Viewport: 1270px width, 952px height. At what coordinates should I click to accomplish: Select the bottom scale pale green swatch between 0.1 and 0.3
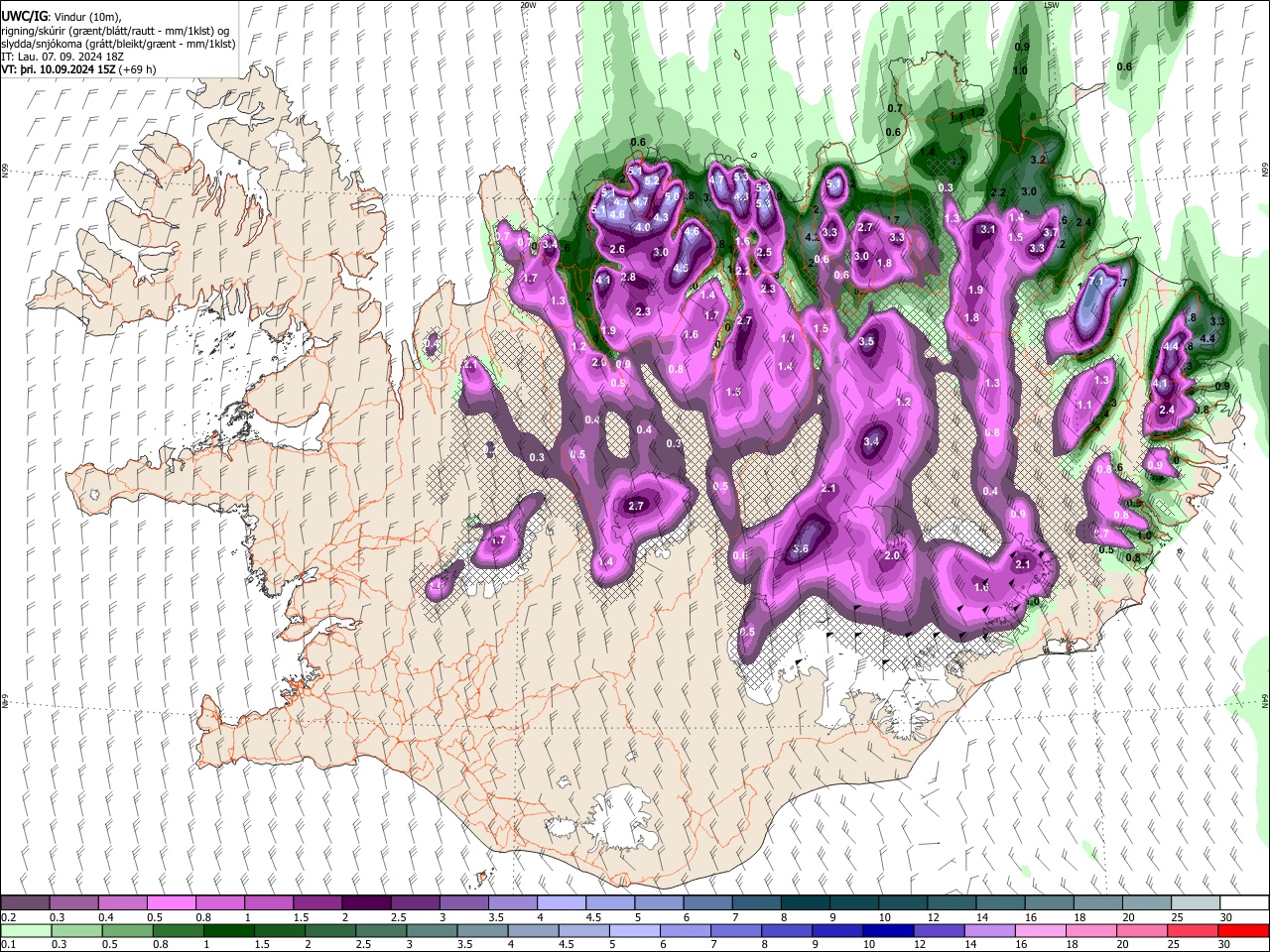tap(26, 931)
